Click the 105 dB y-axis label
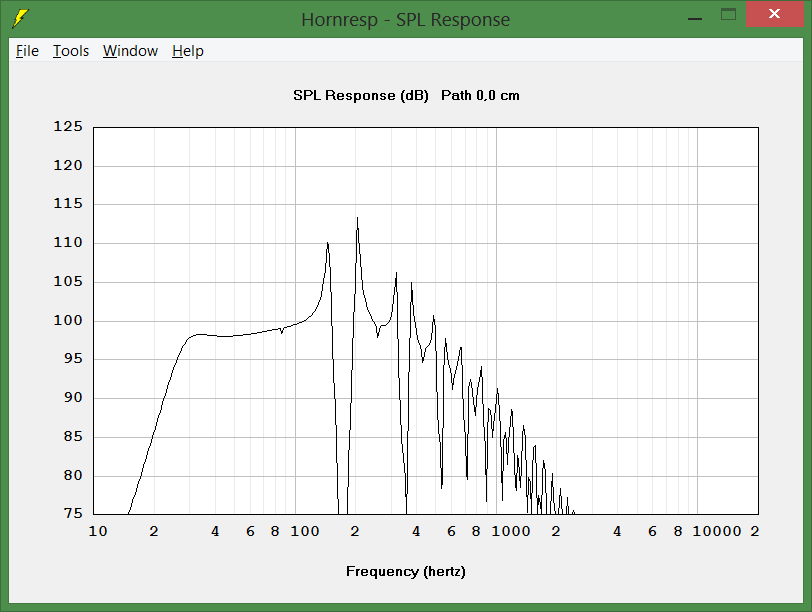Image resolution: width=812 pixels, height=612 pixels. click(x=68, y=281)
